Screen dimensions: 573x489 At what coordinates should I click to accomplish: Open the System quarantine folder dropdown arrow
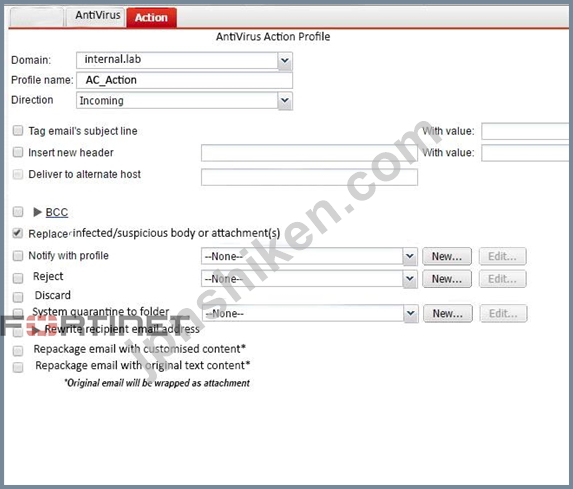(x=411, y=314)
